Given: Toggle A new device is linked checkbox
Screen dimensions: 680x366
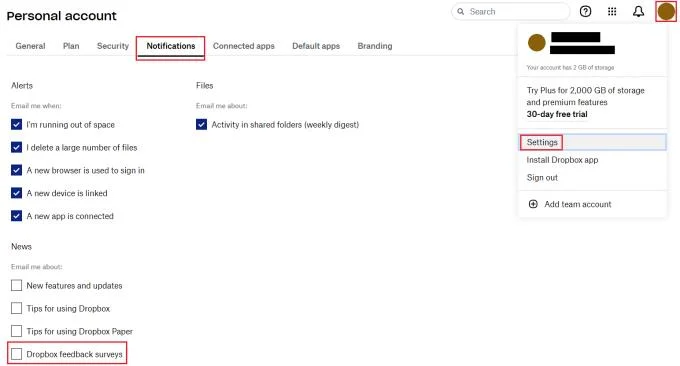Looking at the screenshot, I should [16, 193].
